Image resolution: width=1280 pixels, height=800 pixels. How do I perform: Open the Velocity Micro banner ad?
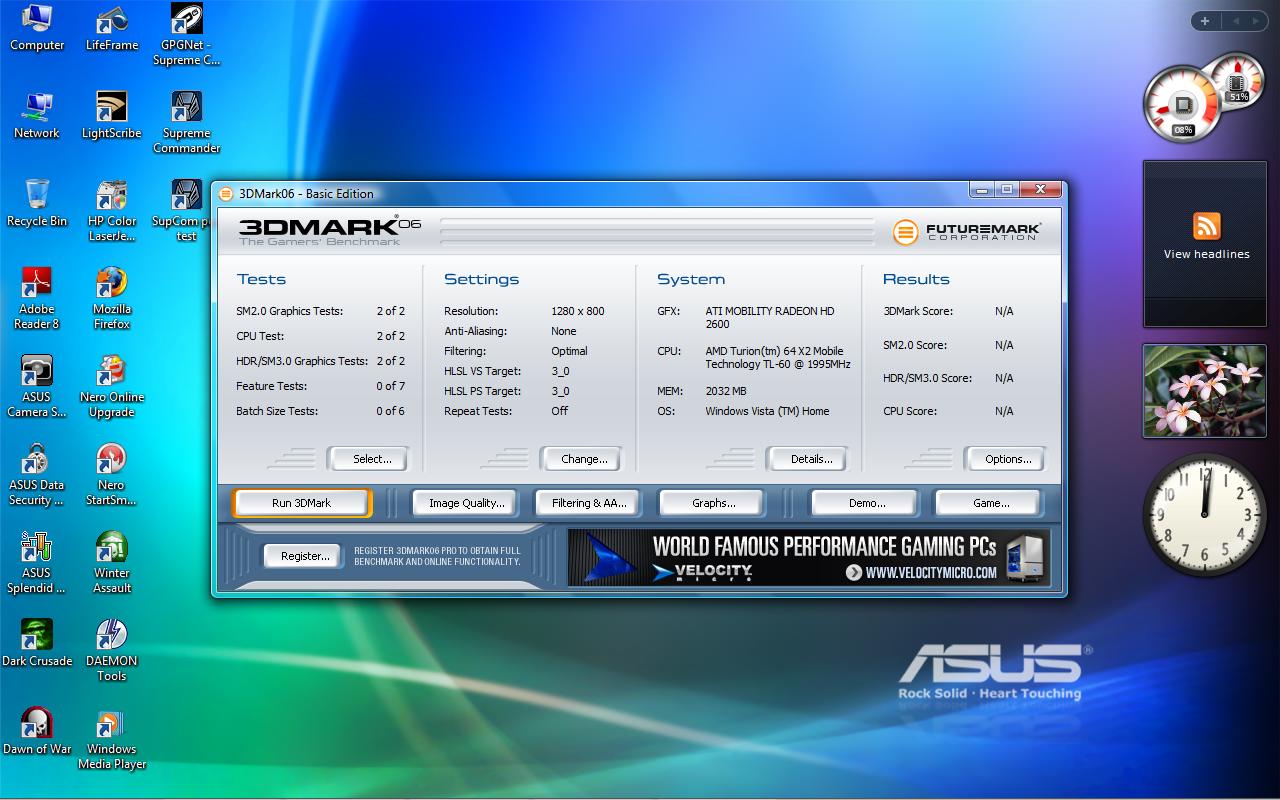(x=809, y=557)
